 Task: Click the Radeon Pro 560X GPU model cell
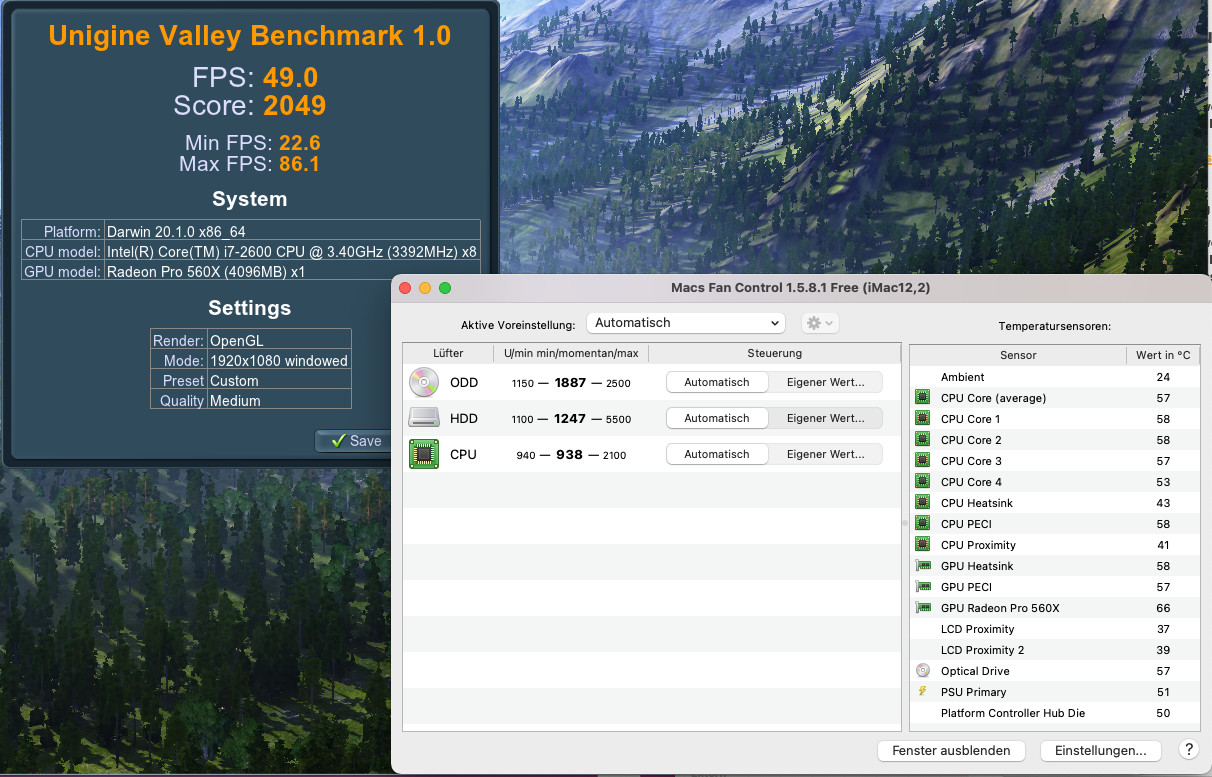point(292,271)
